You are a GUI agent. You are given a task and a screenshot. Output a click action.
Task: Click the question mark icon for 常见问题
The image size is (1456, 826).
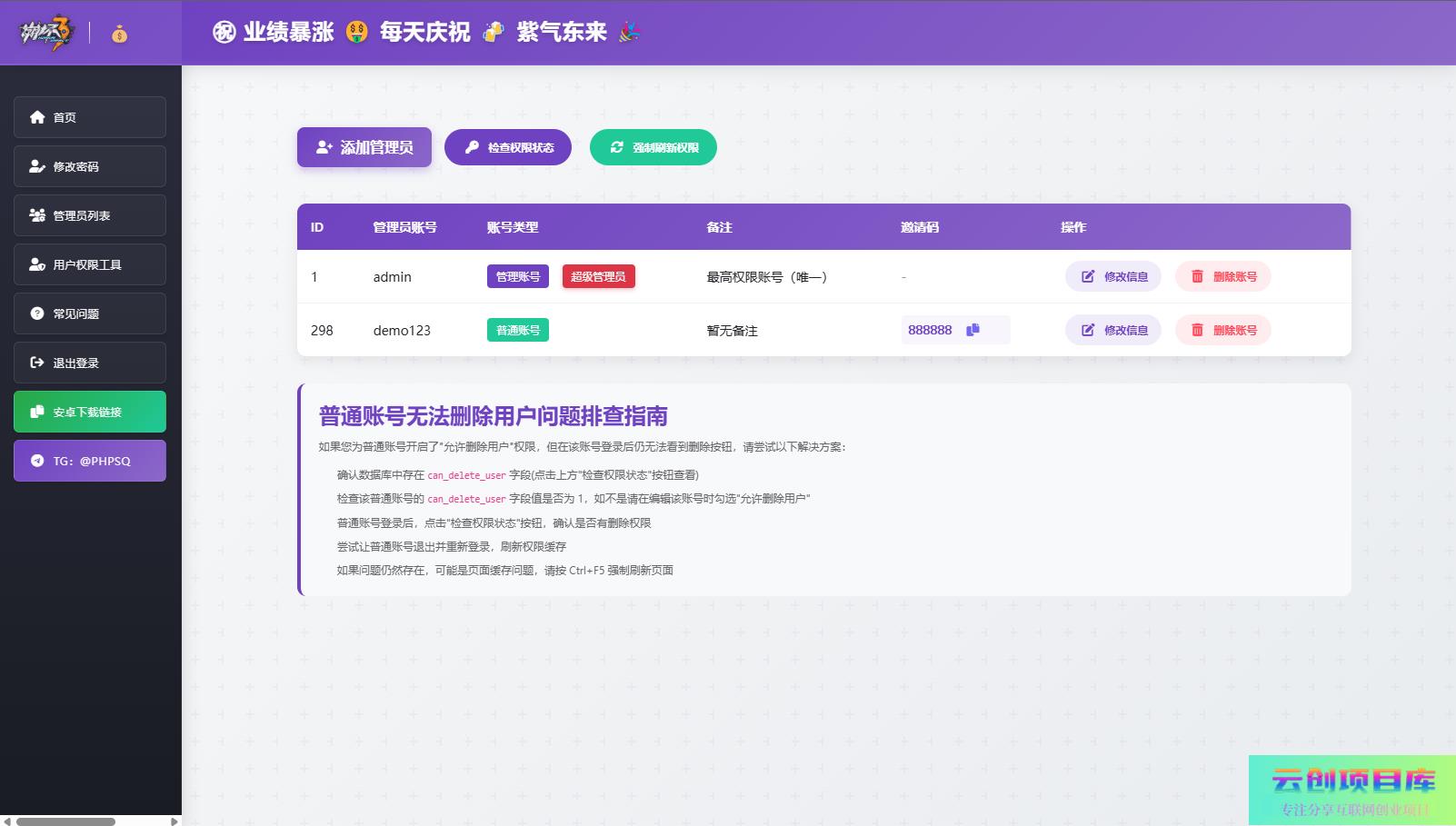pyautogui.click(x=37, y=313)
